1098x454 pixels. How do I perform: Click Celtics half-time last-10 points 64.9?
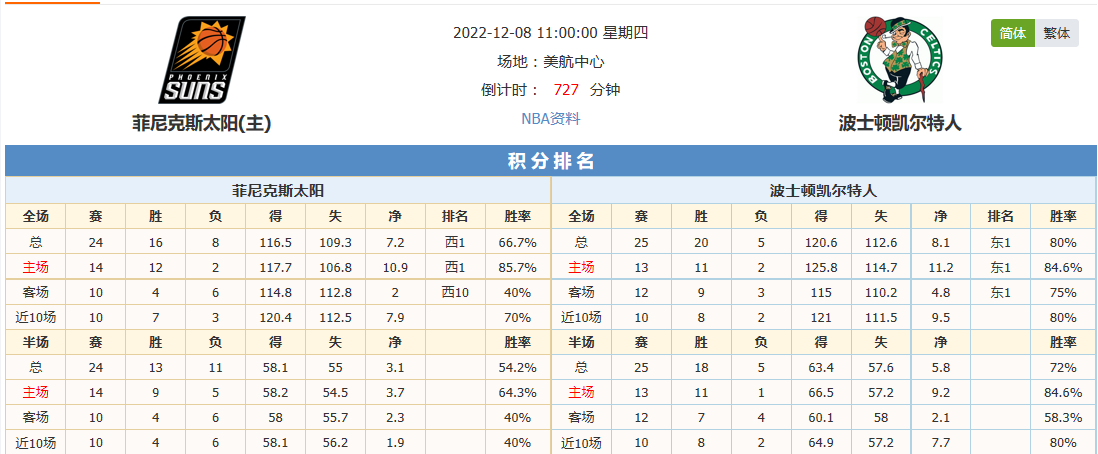click(821, 442)
